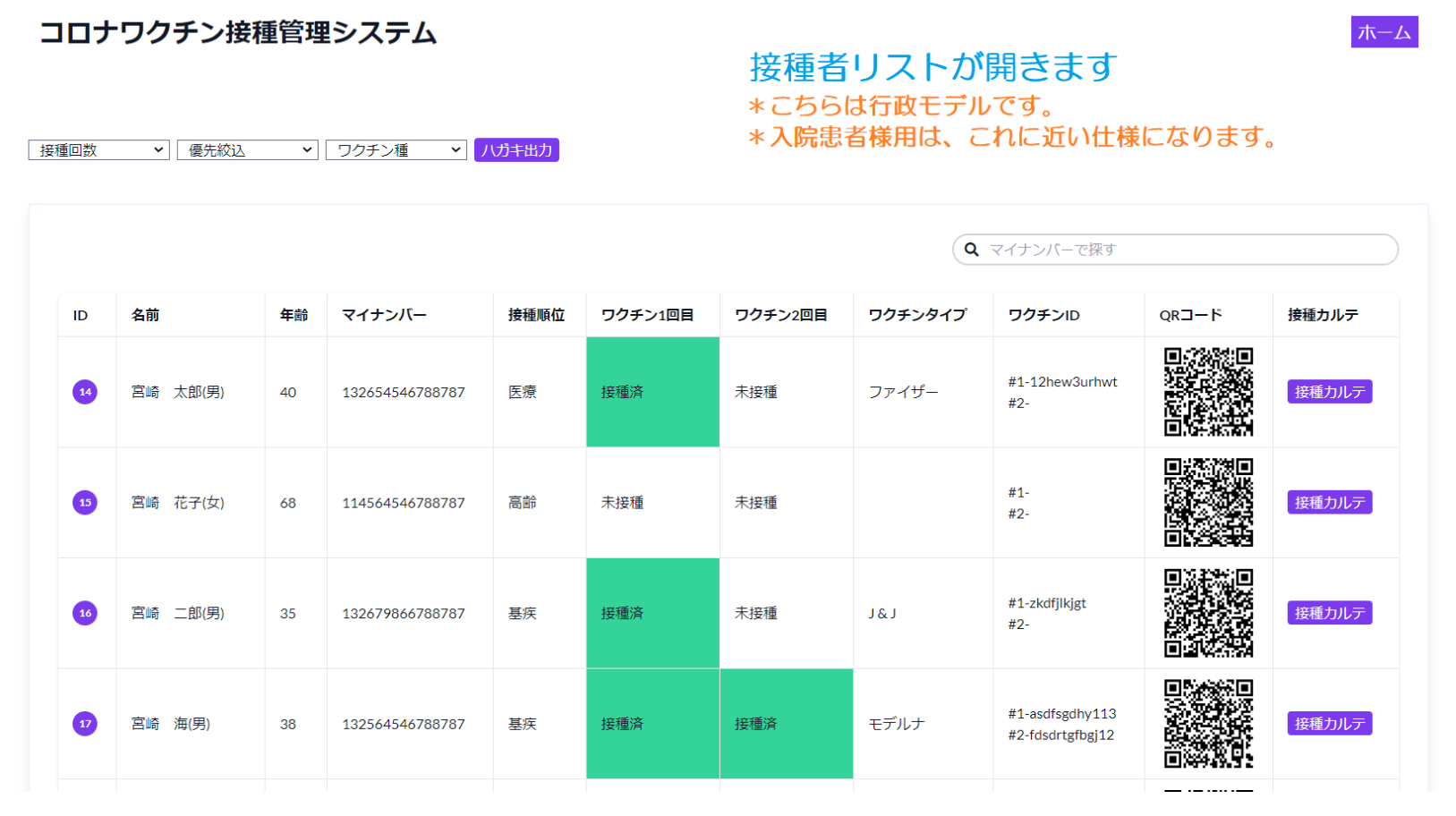Click the QRコード column header
The width and height of the screenshot is (1456, 816).
tap(1190, 315)
